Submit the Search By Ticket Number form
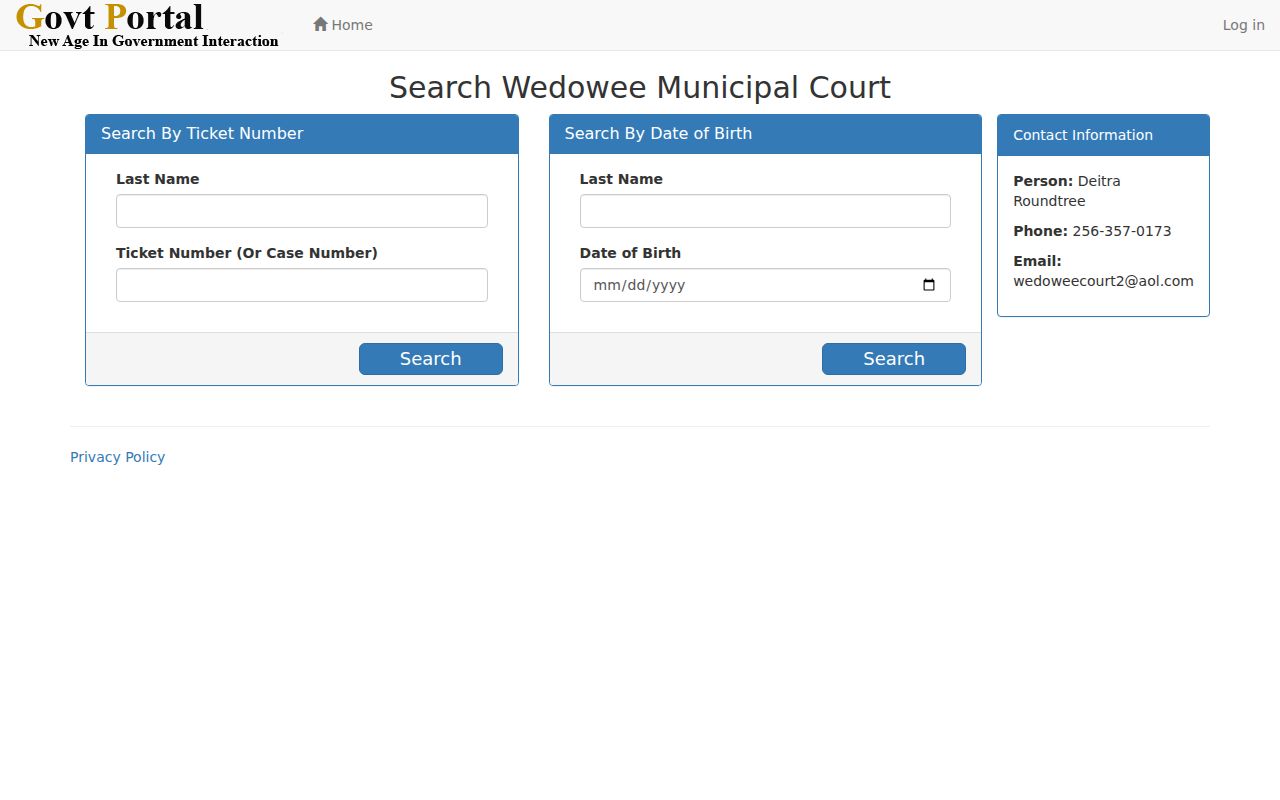Image resolution: width=1280 pixels, height=800 pixels. pos(431,359)
